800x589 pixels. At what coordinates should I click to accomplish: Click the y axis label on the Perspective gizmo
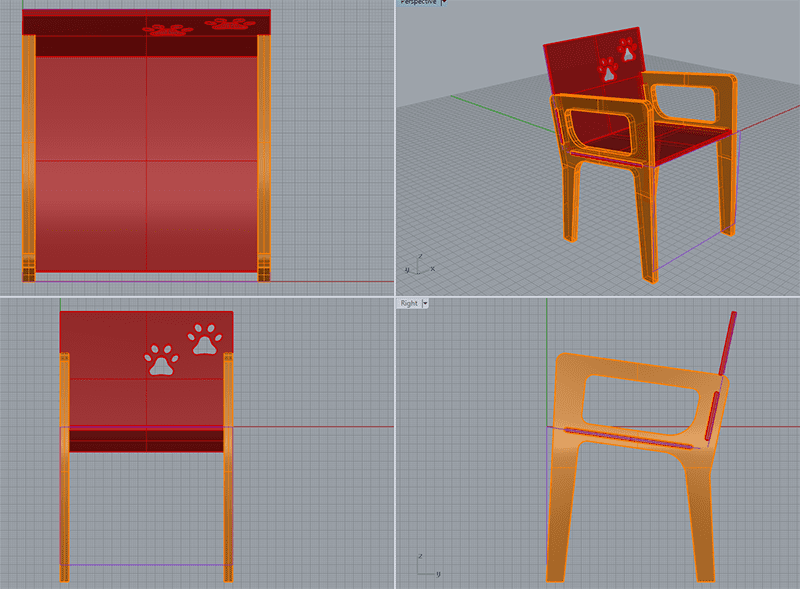click(x=407, y=269)
